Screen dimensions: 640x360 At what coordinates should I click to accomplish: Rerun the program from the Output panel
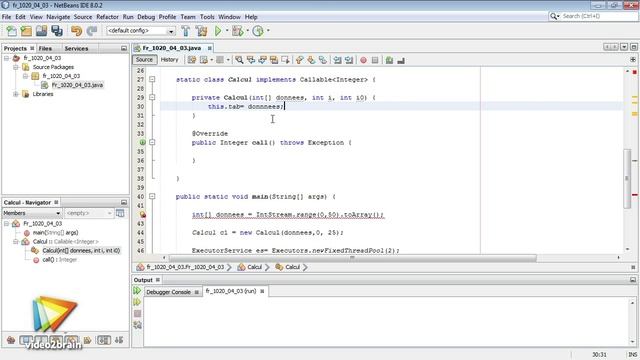tap(137, 291)
